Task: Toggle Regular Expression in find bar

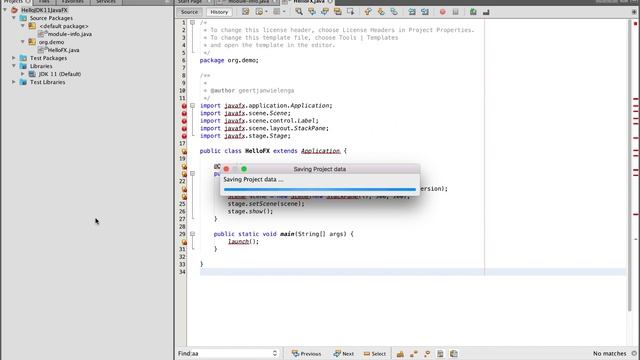Action: pyautogui.click(x=427, y=353)
